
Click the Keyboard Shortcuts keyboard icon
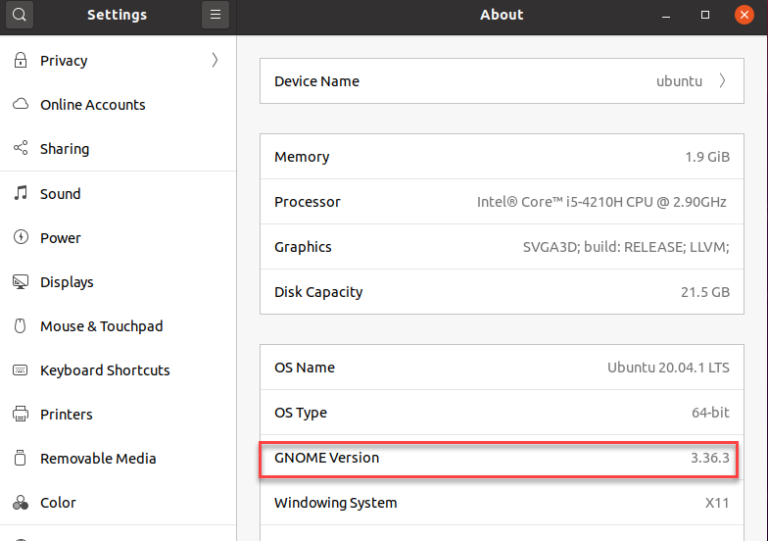pos(20,370)
